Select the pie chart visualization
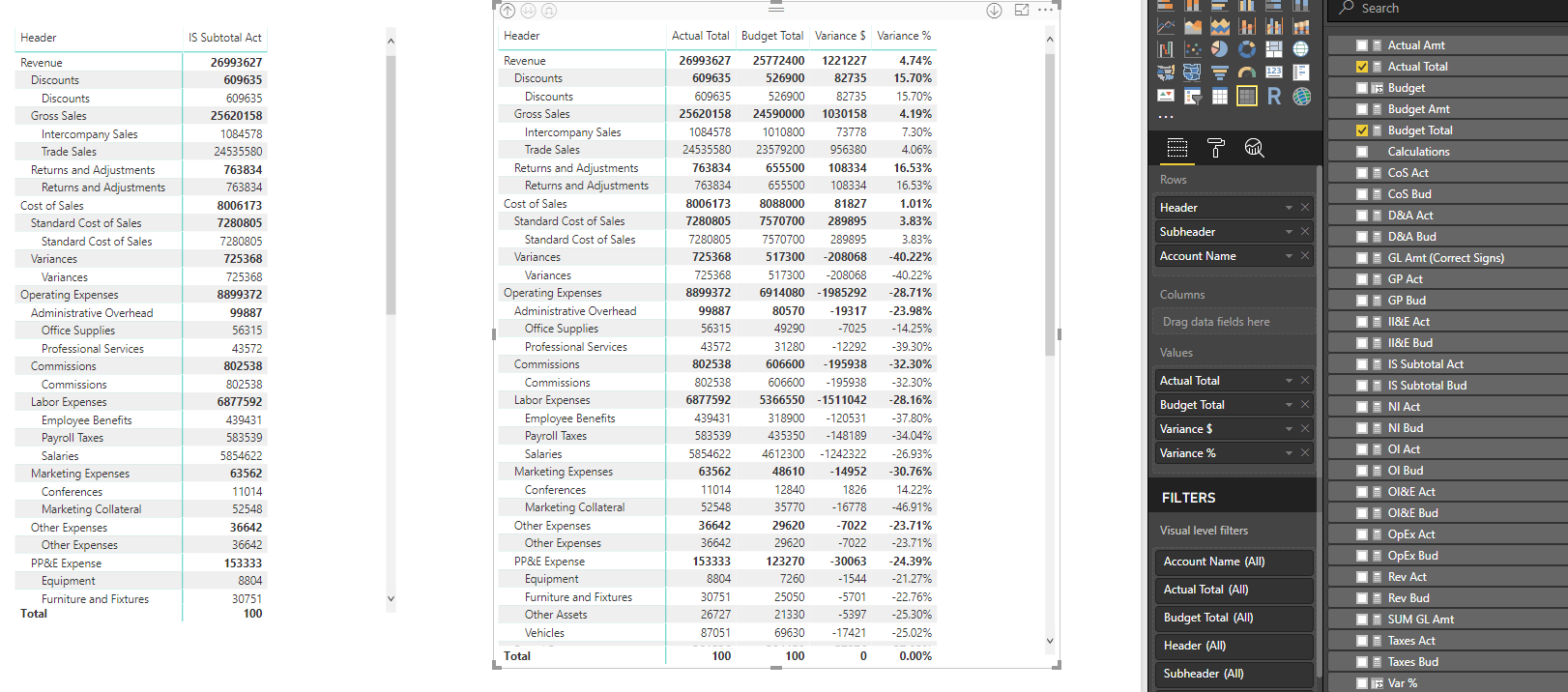Image resolution: width=1568 pixels, height=692 pixels. tap(1220, 49)
